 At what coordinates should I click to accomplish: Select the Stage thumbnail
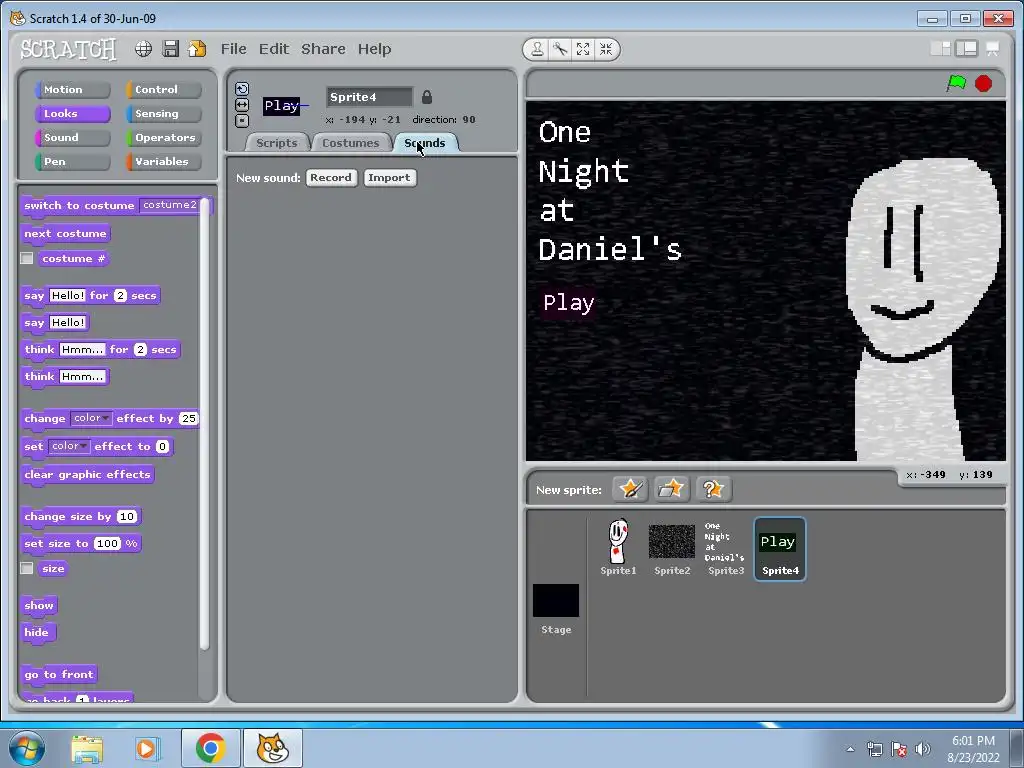[556, 608]
